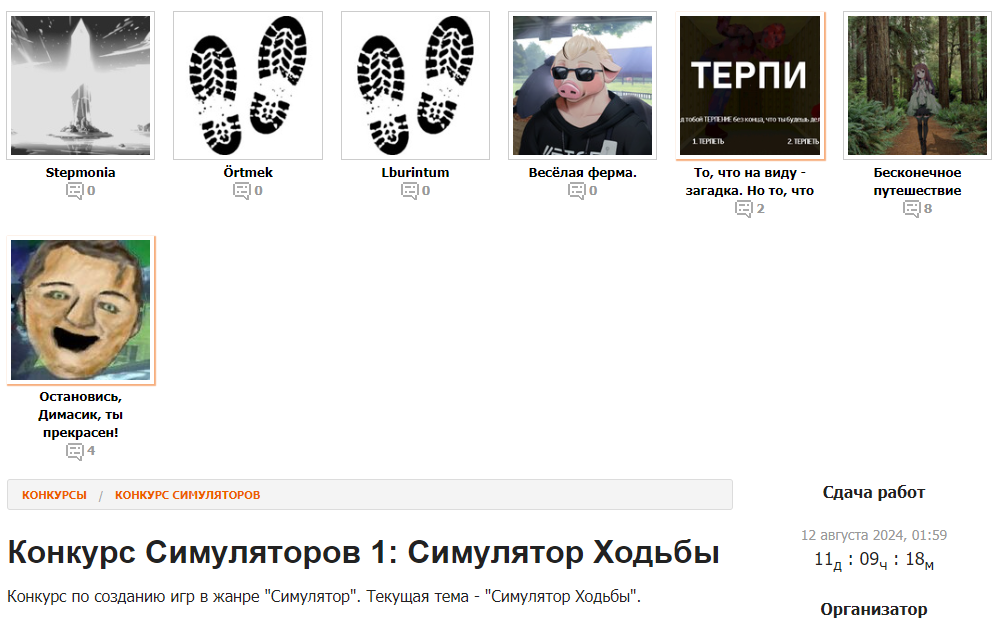Open comments icon showing 8 comments
The width and height of the screenshot is (1005, 619).
pyautogui.click(x=912, y=209)
